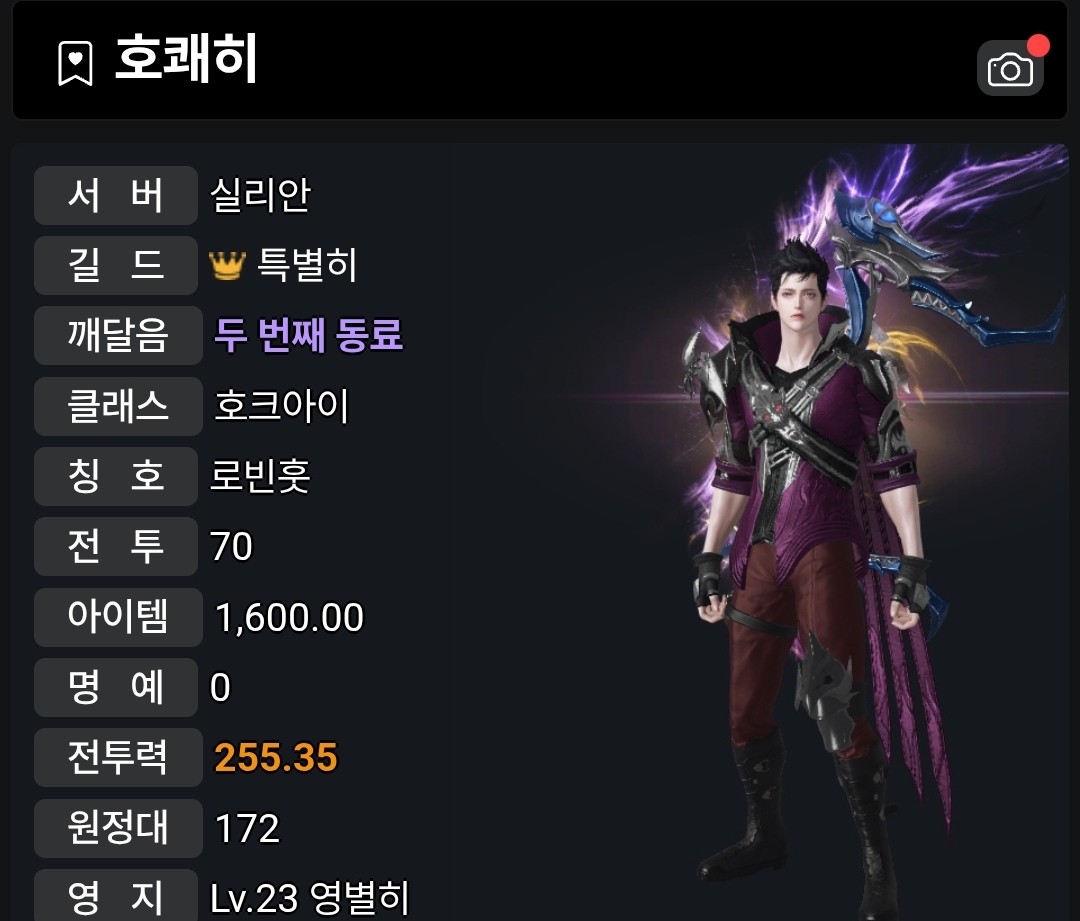The width and height of the screenshot is (1080, 921).
Task: Open the camera screenshot button
Action: point(1010,68)
